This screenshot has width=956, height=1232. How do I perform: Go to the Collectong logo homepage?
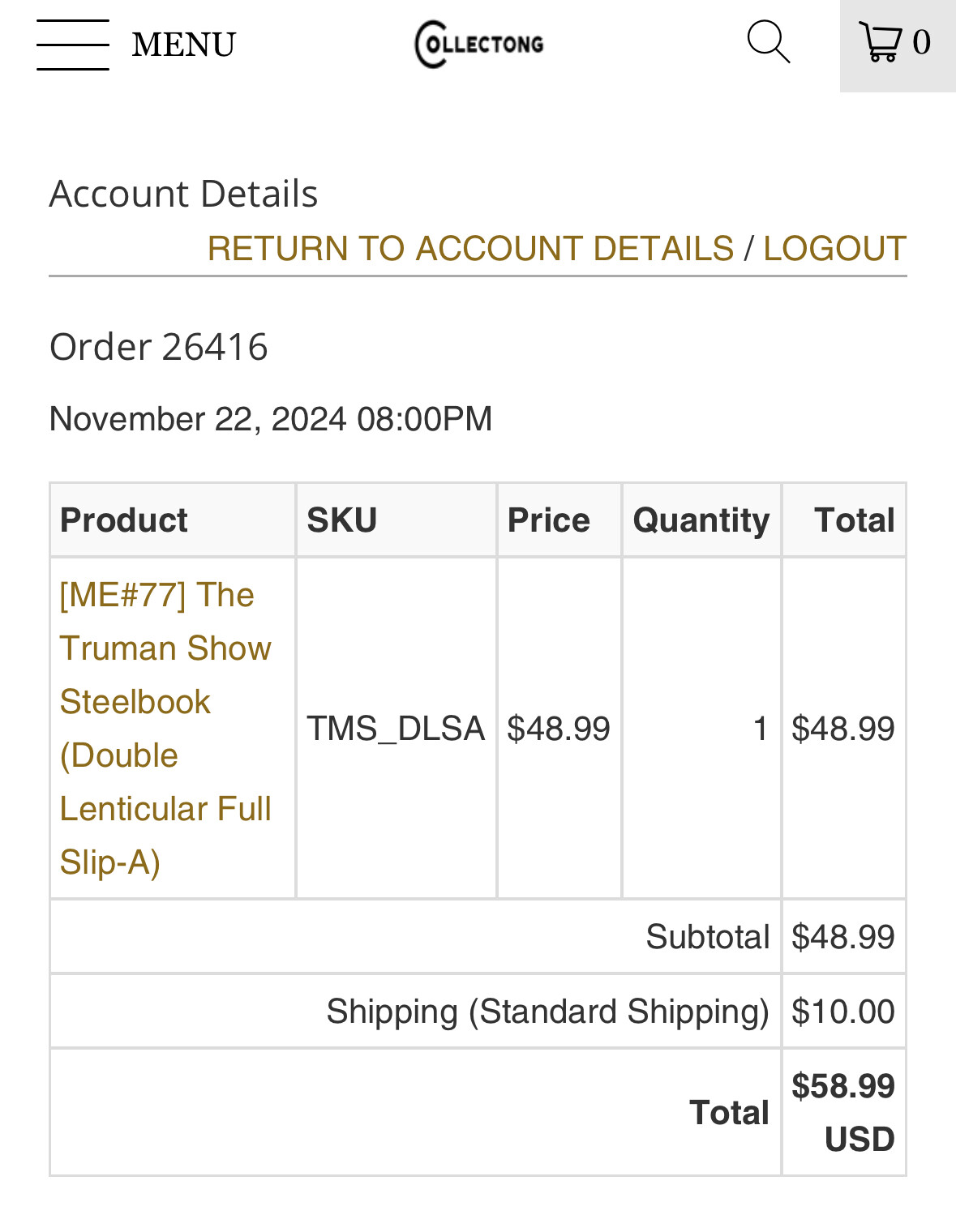[x=479, y=45]
